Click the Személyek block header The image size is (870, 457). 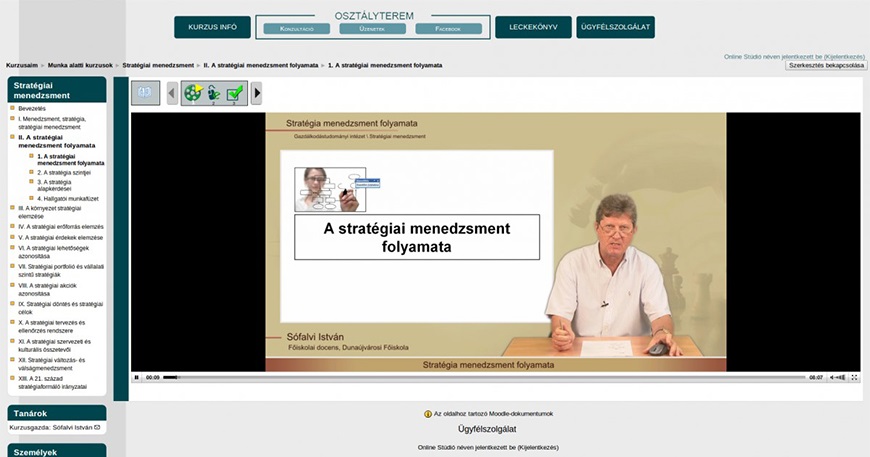(57, 450)
